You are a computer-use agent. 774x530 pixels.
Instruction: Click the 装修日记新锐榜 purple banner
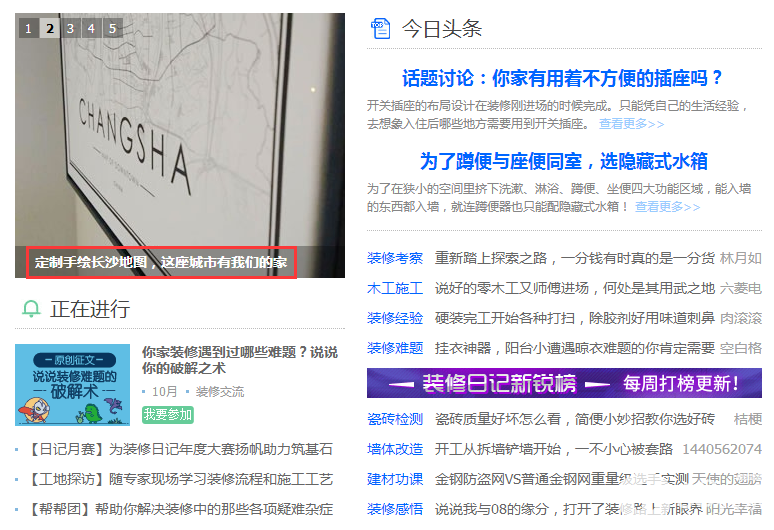pos(564,383)
